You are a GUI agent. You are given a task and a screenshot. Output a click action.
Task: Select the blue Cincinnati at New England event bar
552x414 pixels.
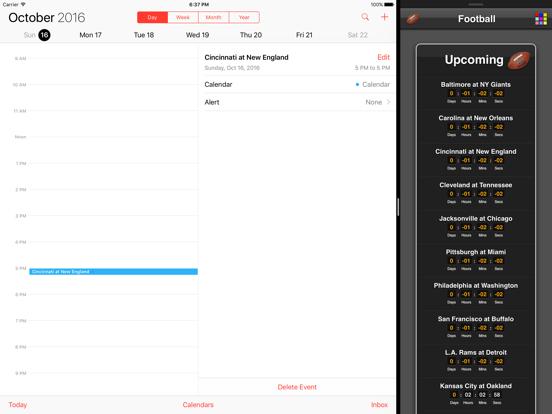click(113, 271)
